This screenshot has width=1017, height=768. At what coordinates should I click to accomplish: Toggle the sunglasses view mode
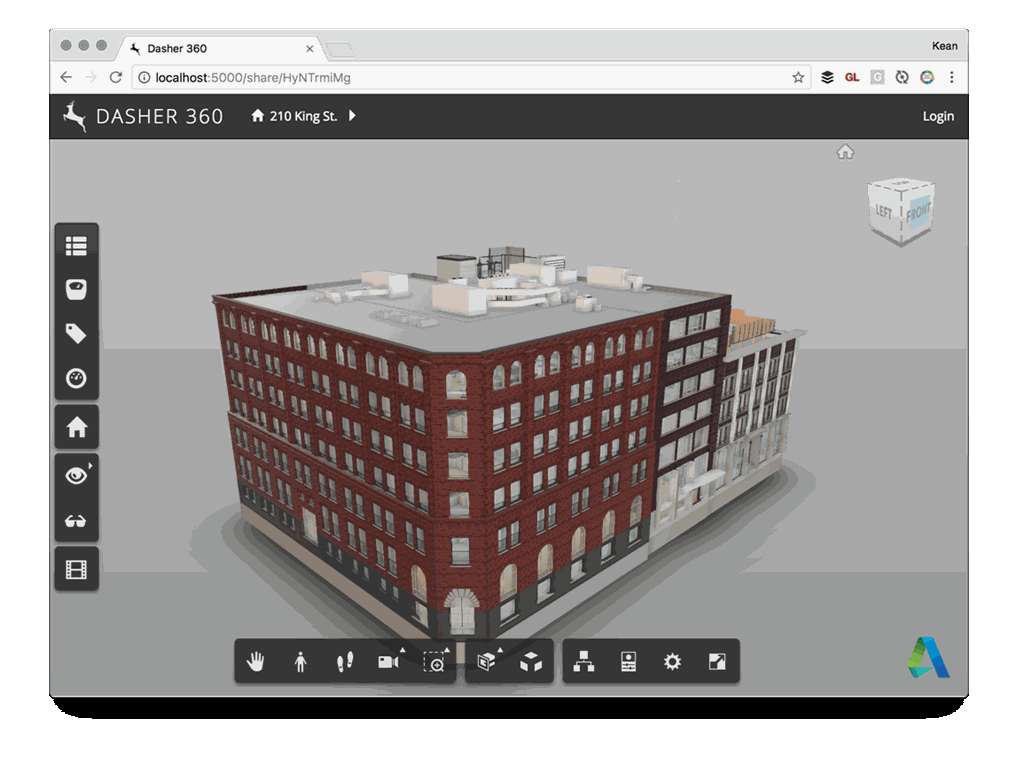76,521
